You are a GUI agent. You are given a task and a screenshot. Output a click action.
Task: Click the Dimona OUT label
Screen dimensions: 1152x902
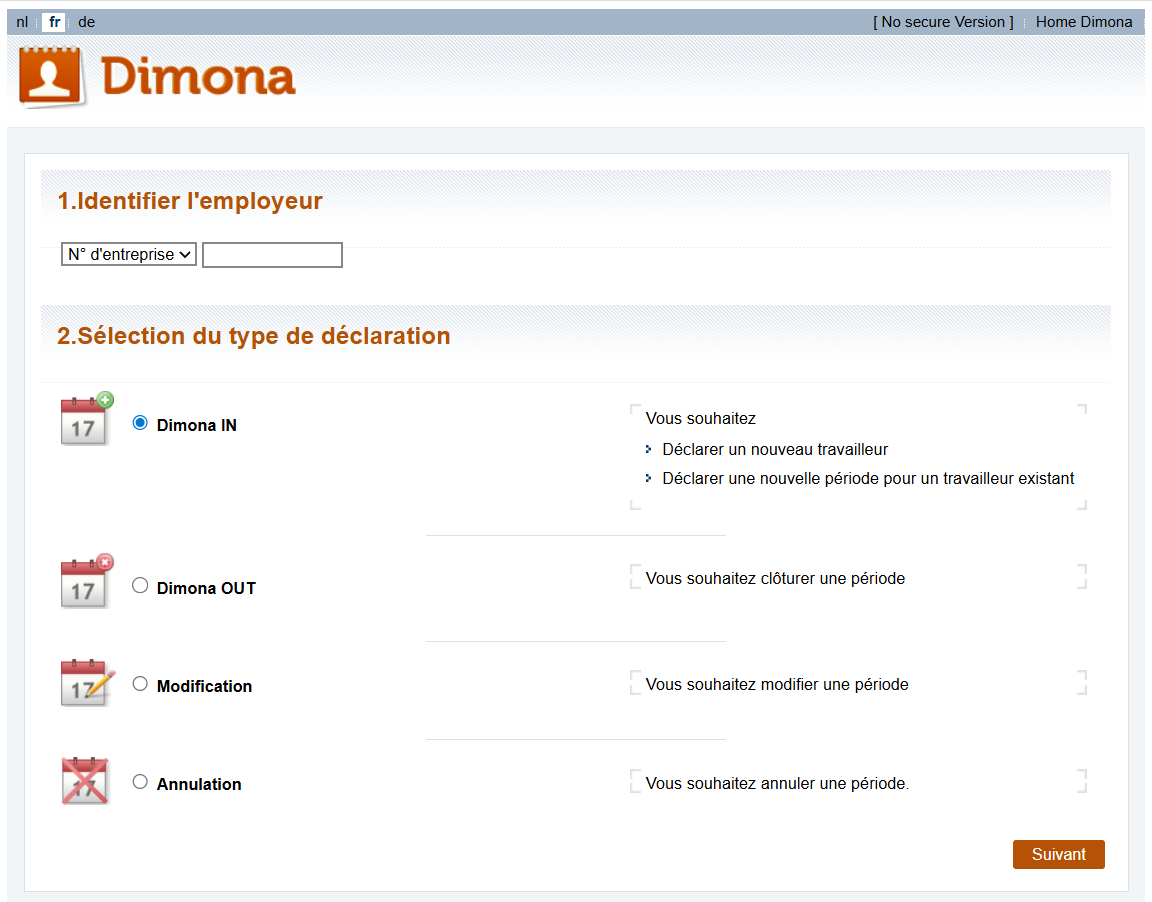206,588
